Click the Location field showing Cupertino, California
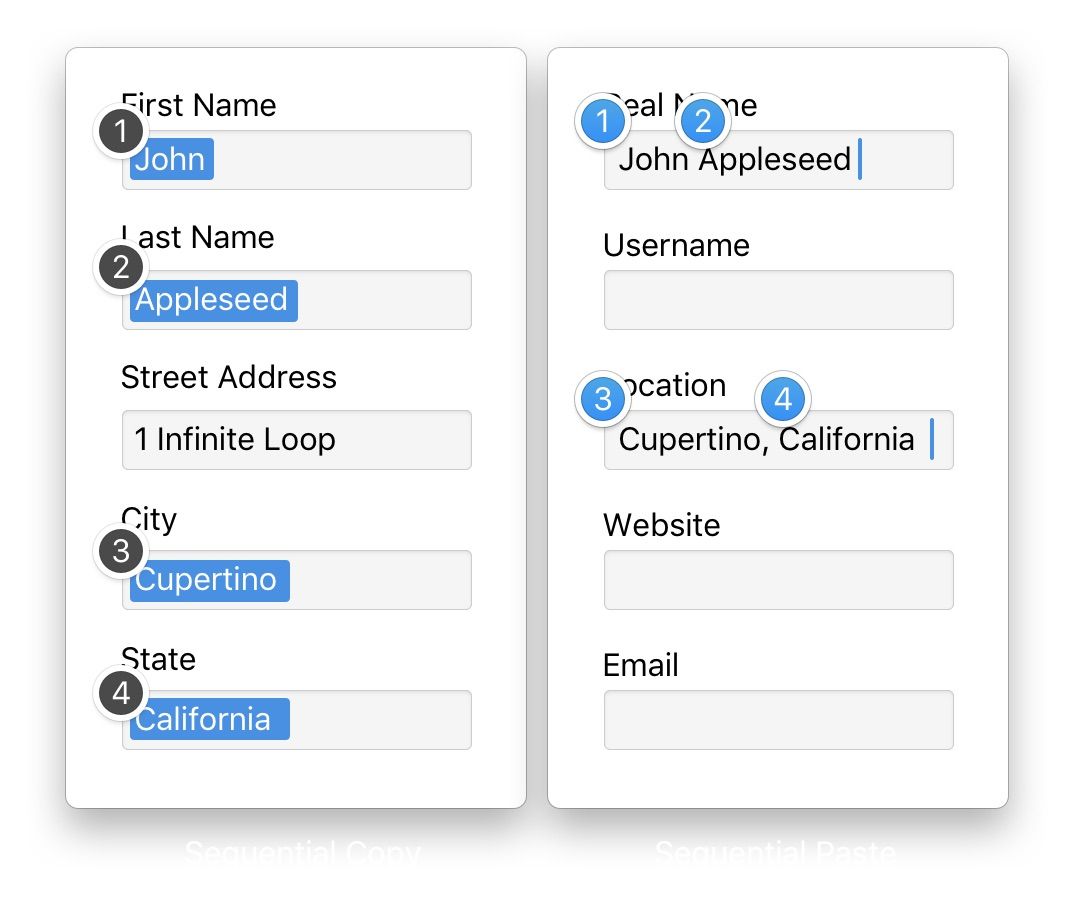Screen dimensions: 1080x916 pyautogui.click(x=778, y=440)
